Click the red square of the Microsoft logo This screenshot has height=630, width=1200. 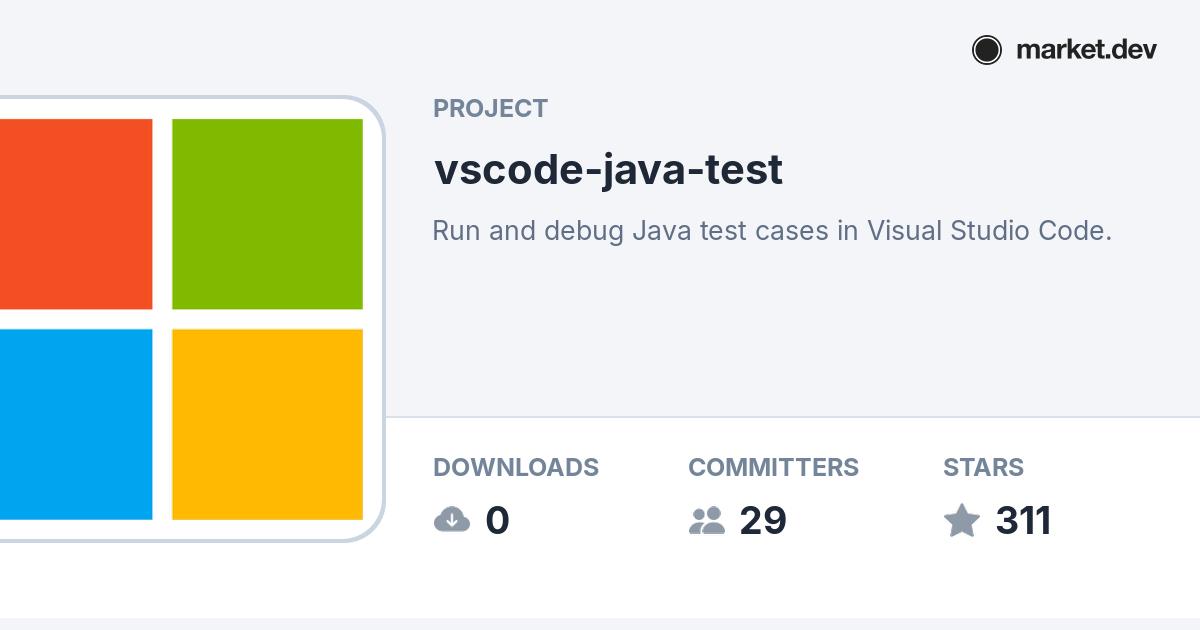click(x=76, y=214)
